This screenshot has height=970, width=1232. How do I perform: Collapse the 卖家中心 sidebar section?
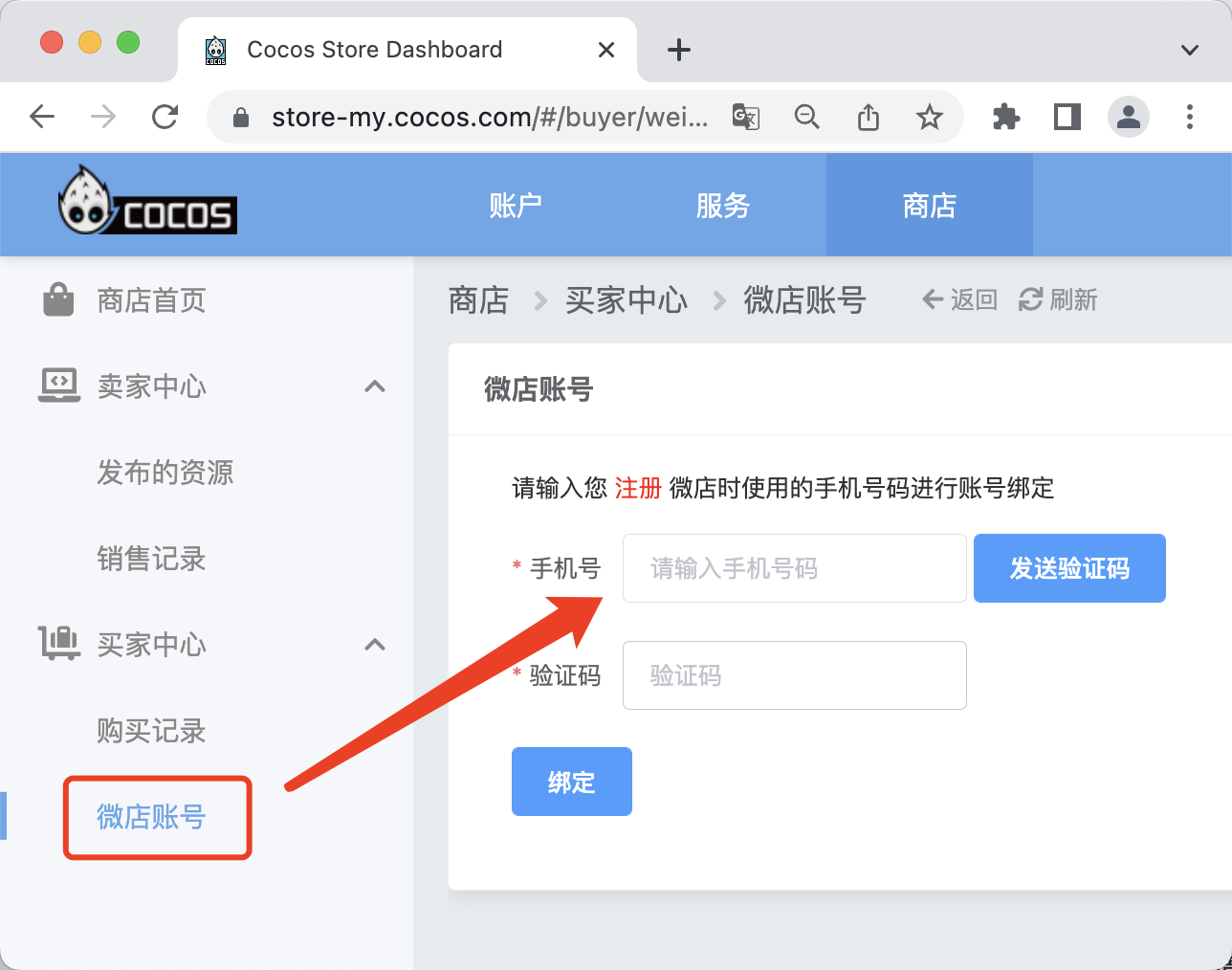pyautogui.click(x=375, y=386)
